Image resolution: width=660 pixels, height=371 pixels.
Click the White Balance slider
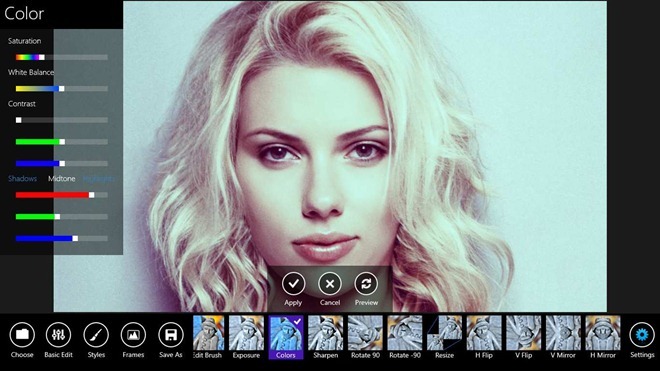click(61, 89)
